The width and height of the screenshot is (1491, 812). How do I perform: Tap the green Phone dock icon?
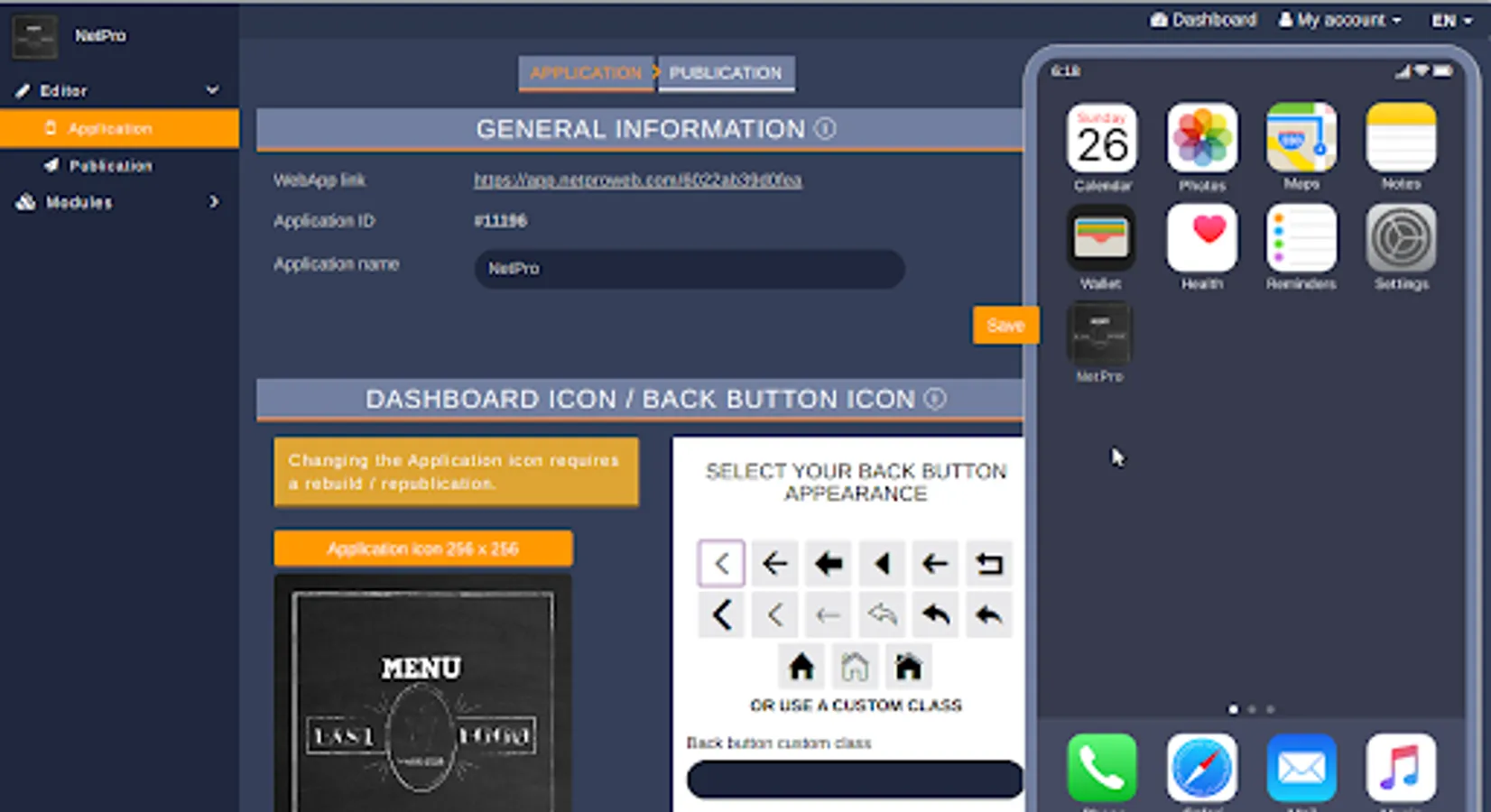click(x=1102, y=768)
